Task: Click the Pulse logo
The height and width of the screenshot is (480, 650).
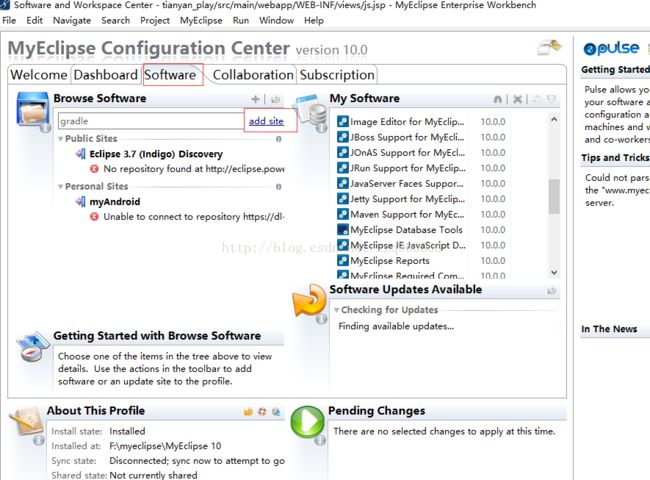Action: tap(611, 48)
